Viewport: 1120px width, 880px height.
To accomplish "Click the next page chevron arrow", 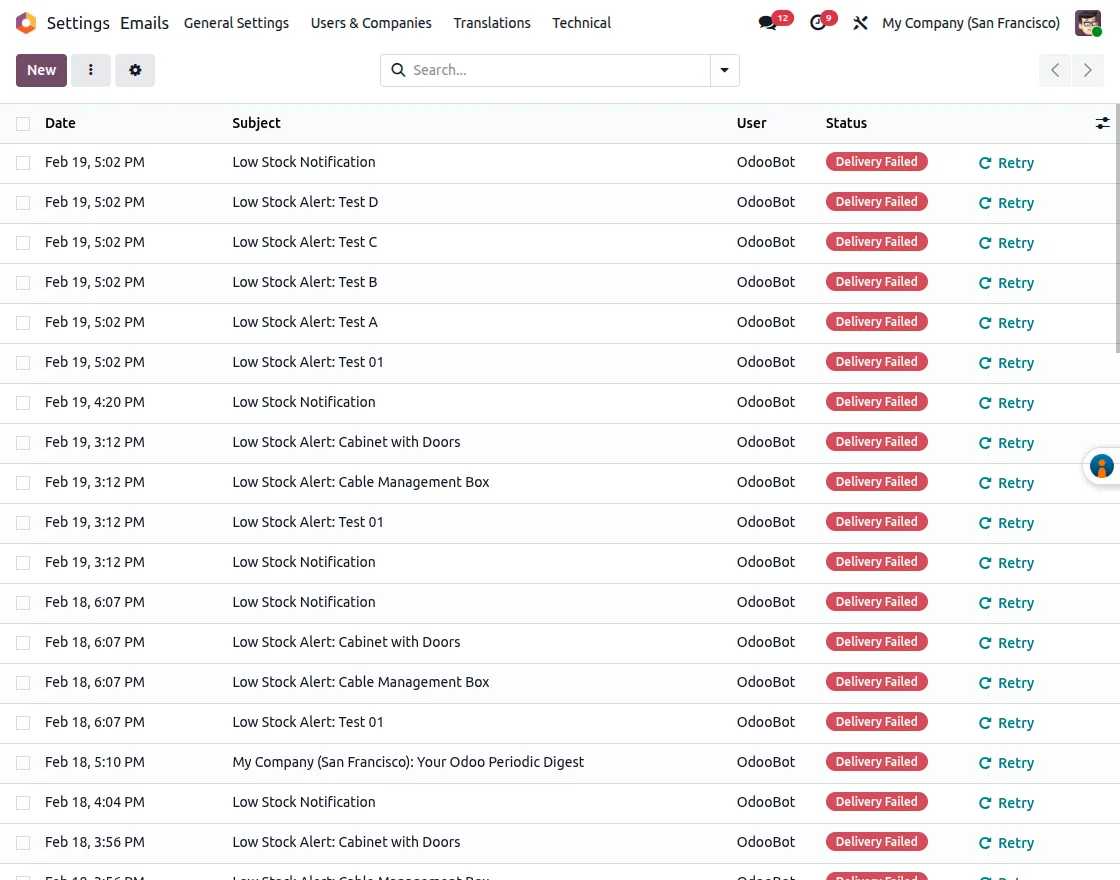I will (x=1088, y=70).
